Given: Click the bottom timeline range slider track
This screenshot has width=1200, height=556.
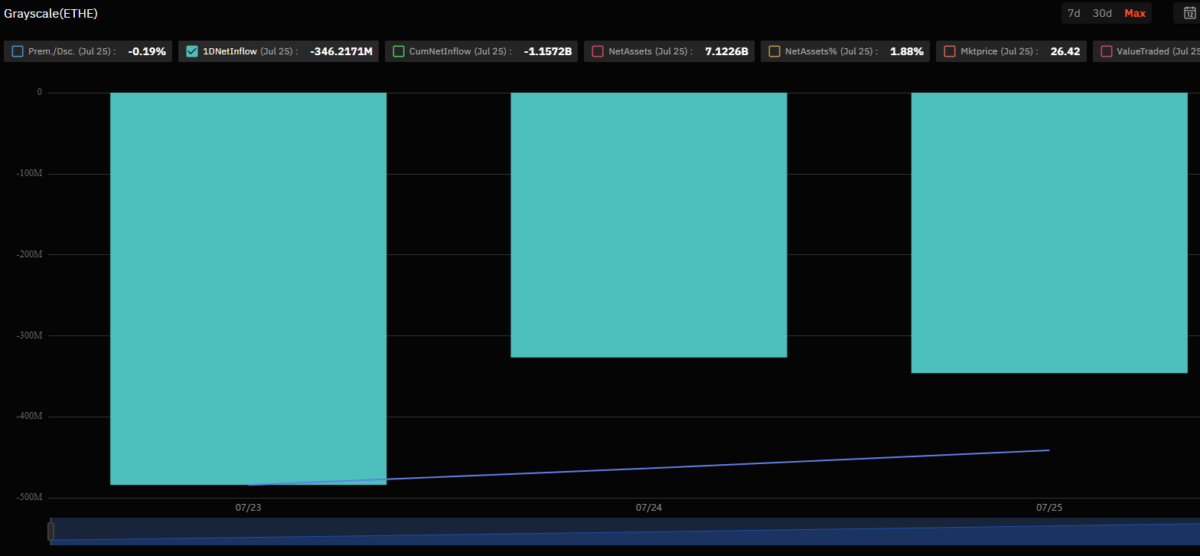Looking at the screenshot, I should (625, 531).
